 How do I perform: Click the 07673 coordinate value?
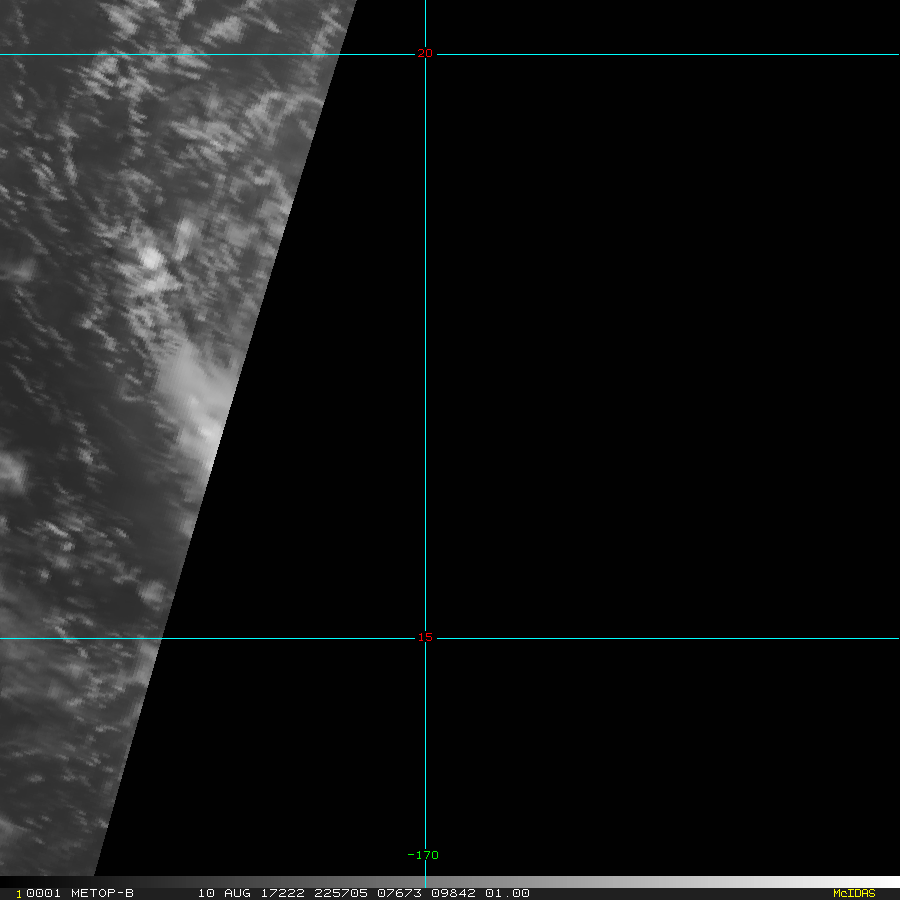click(399, 893)
